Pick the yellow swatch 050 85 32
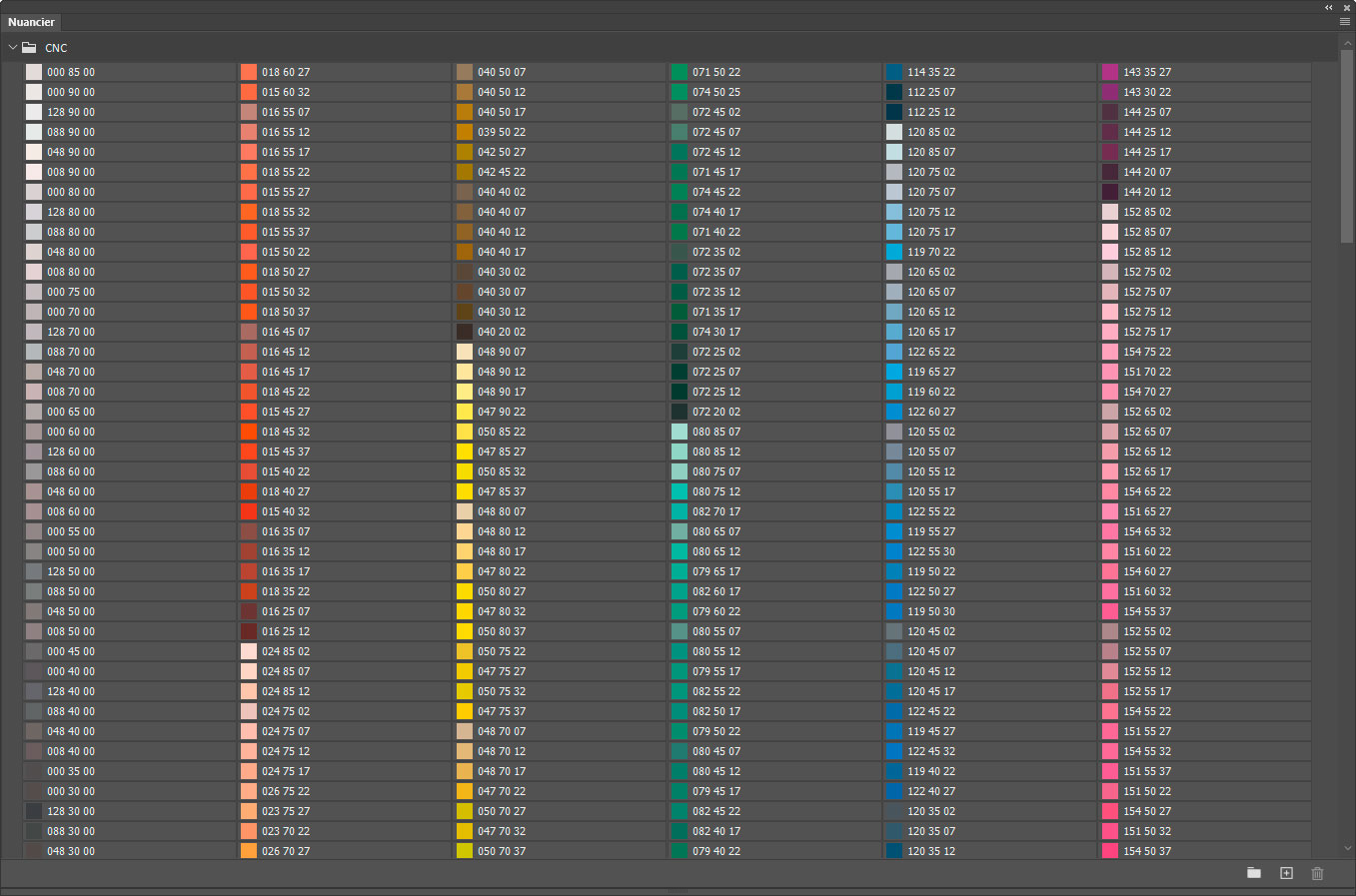 465,471
